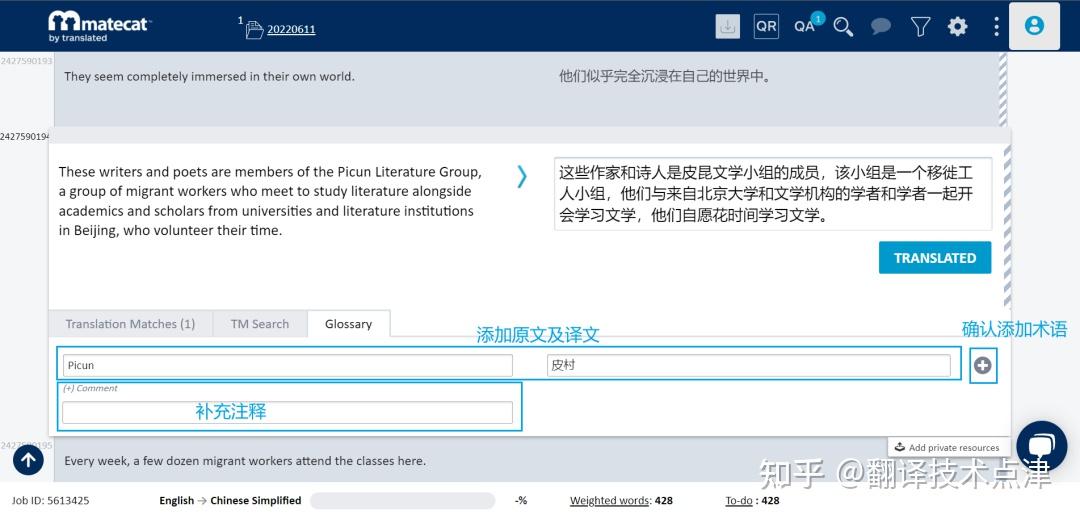Open the segment filter funnel
Viewport: 1080px width, 519px height.
pyautogui.click(x=920, y=27)
